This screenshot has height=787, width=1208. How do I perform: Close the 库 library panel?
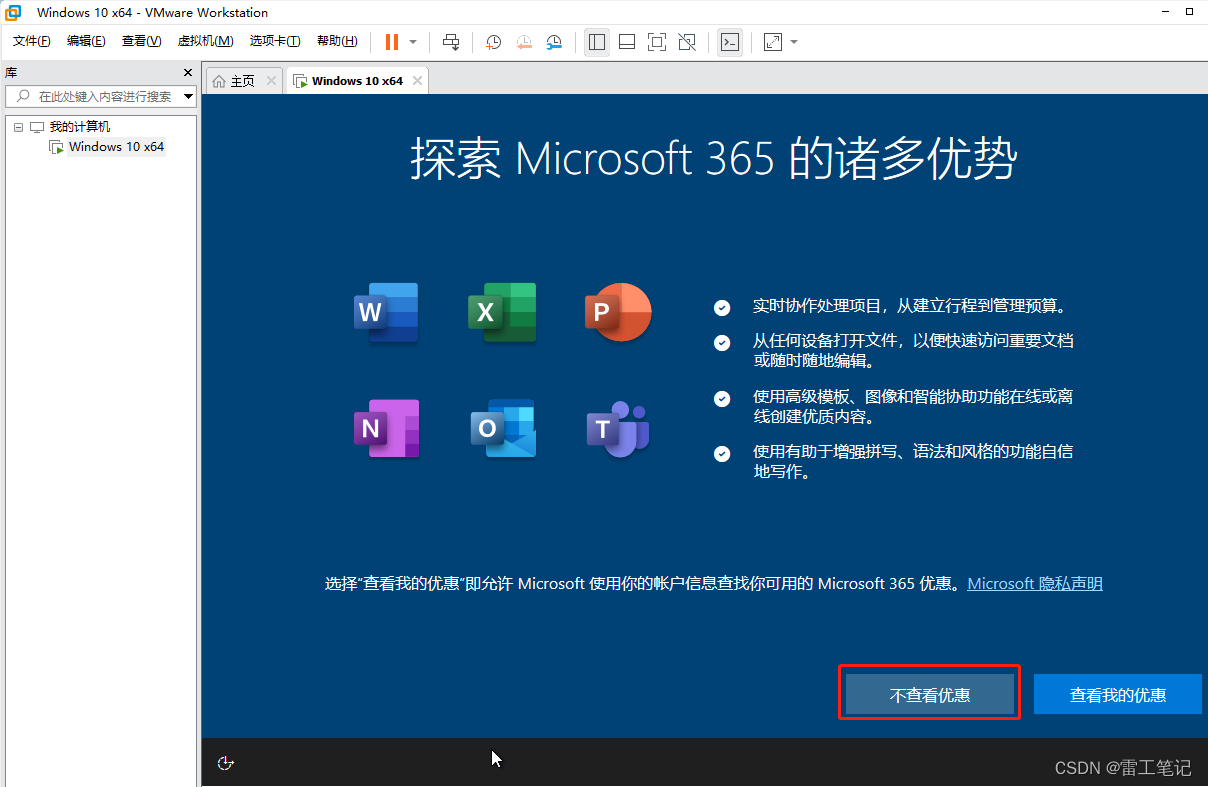(187, 73)
